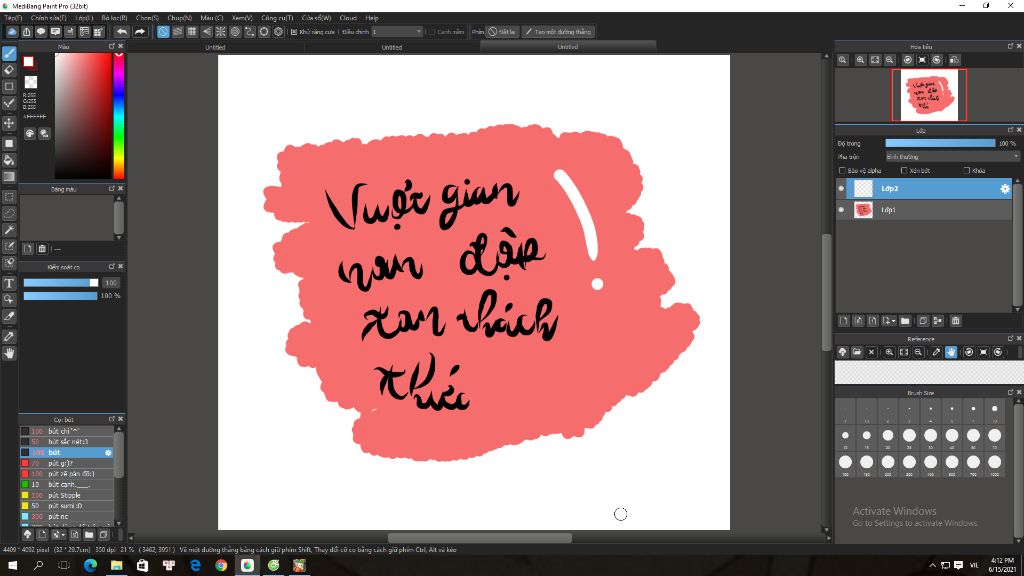Select layer Lớp1
The width and height of the screenshot is (1024, 576).
point(923,210)
